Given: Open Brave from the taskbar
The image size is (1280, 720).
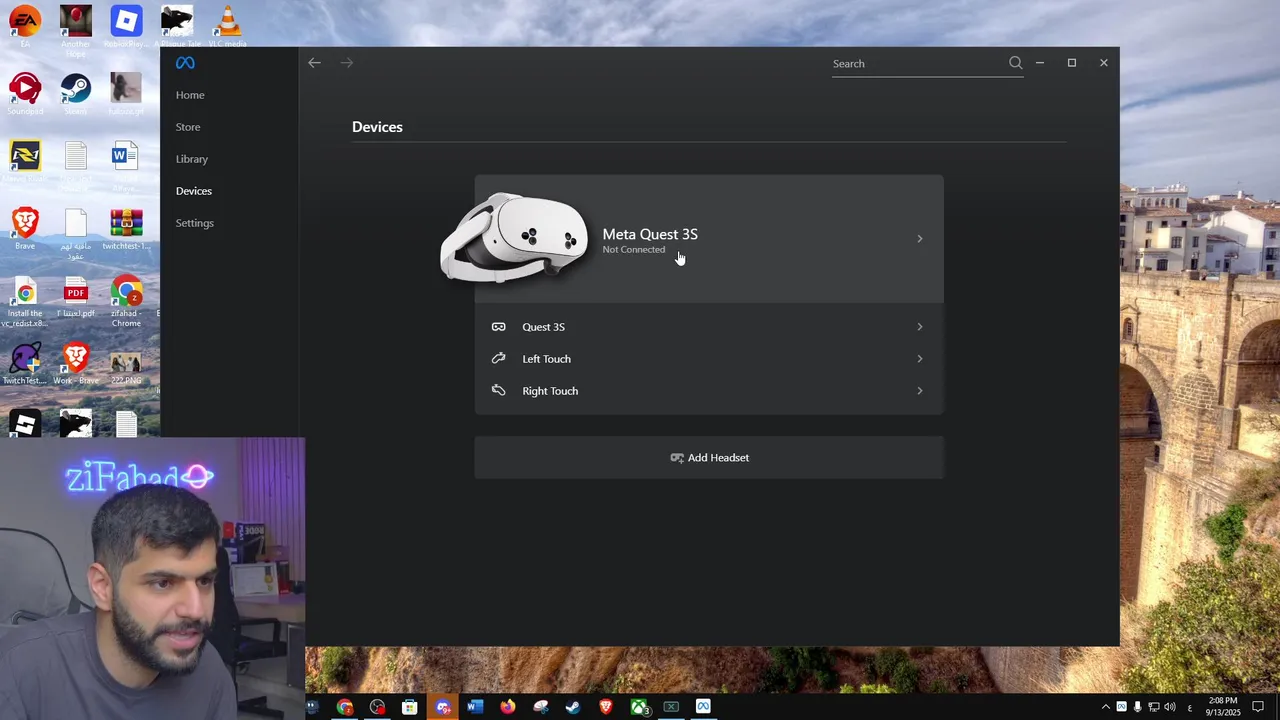Looking at the screenshot, I should coord(606,707).
